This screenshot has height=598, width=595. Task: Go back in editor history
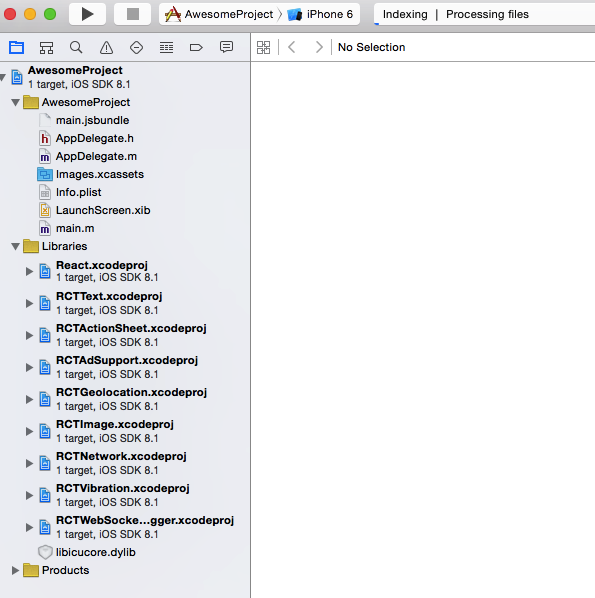(292, 47)
